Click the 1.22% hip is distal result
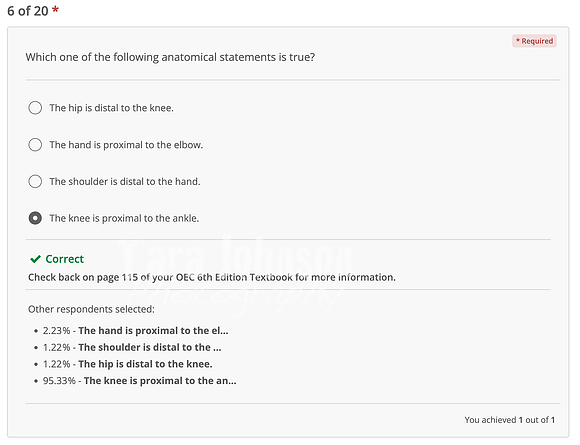Image resolution: width=580 pixels, height=445 pixels. [128, 364]
